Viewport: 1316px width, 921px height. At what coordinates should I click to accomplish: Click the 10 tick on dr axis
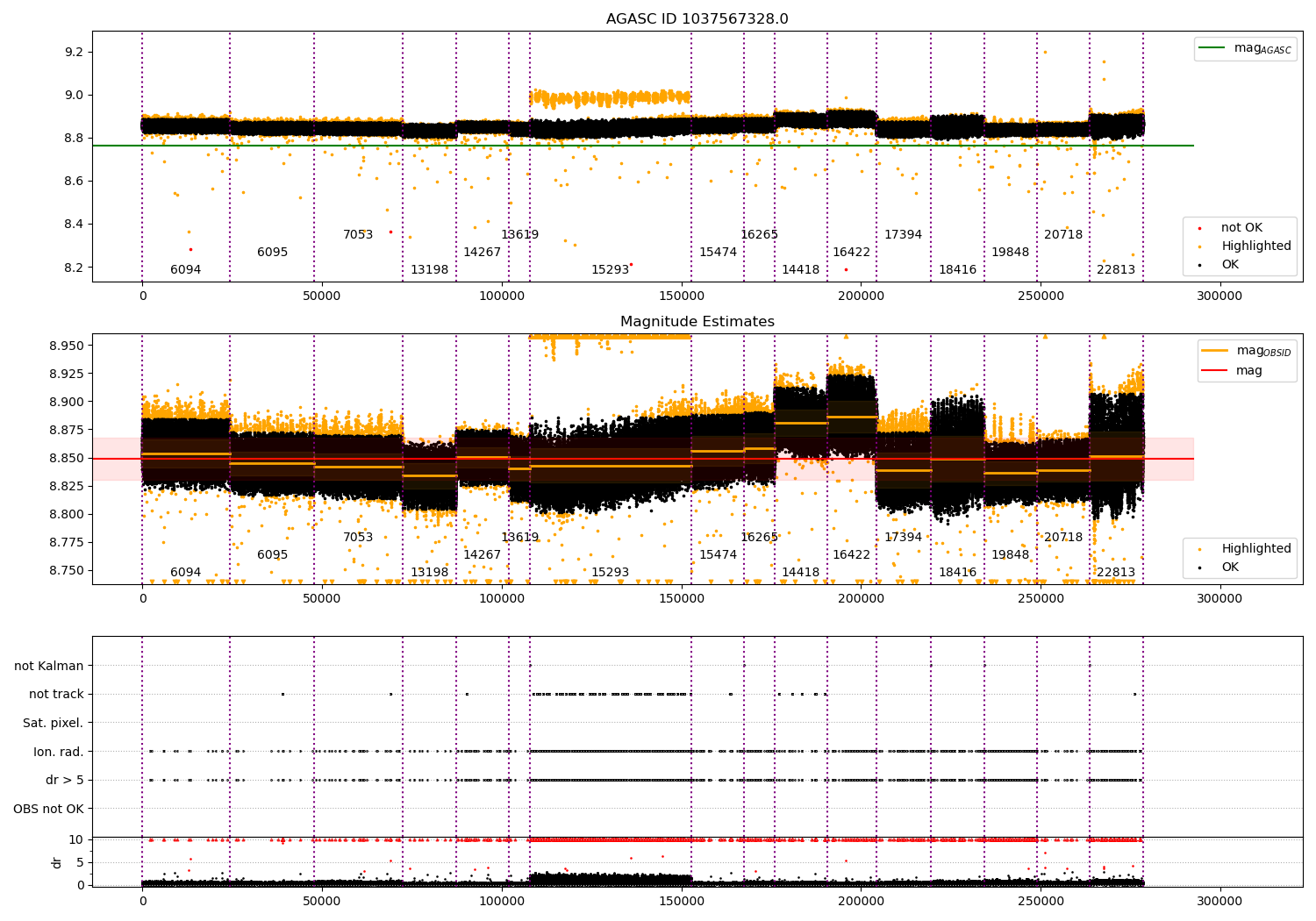point(76,840)
